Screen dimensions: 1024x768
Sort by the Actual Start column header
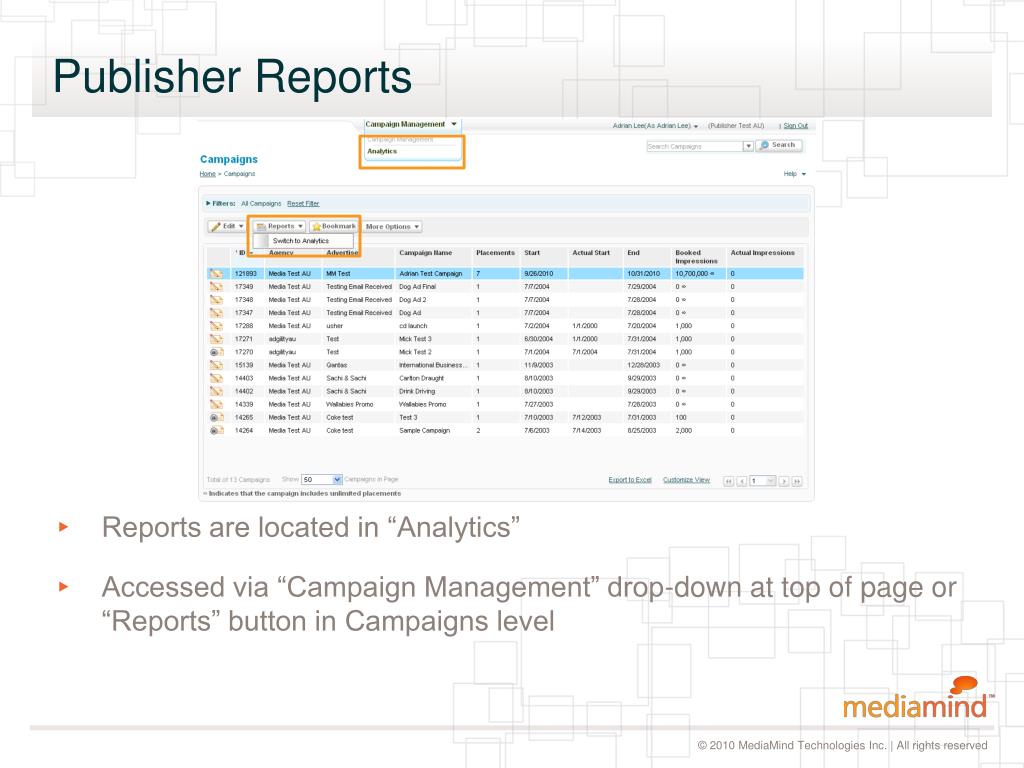pos(591,253)
